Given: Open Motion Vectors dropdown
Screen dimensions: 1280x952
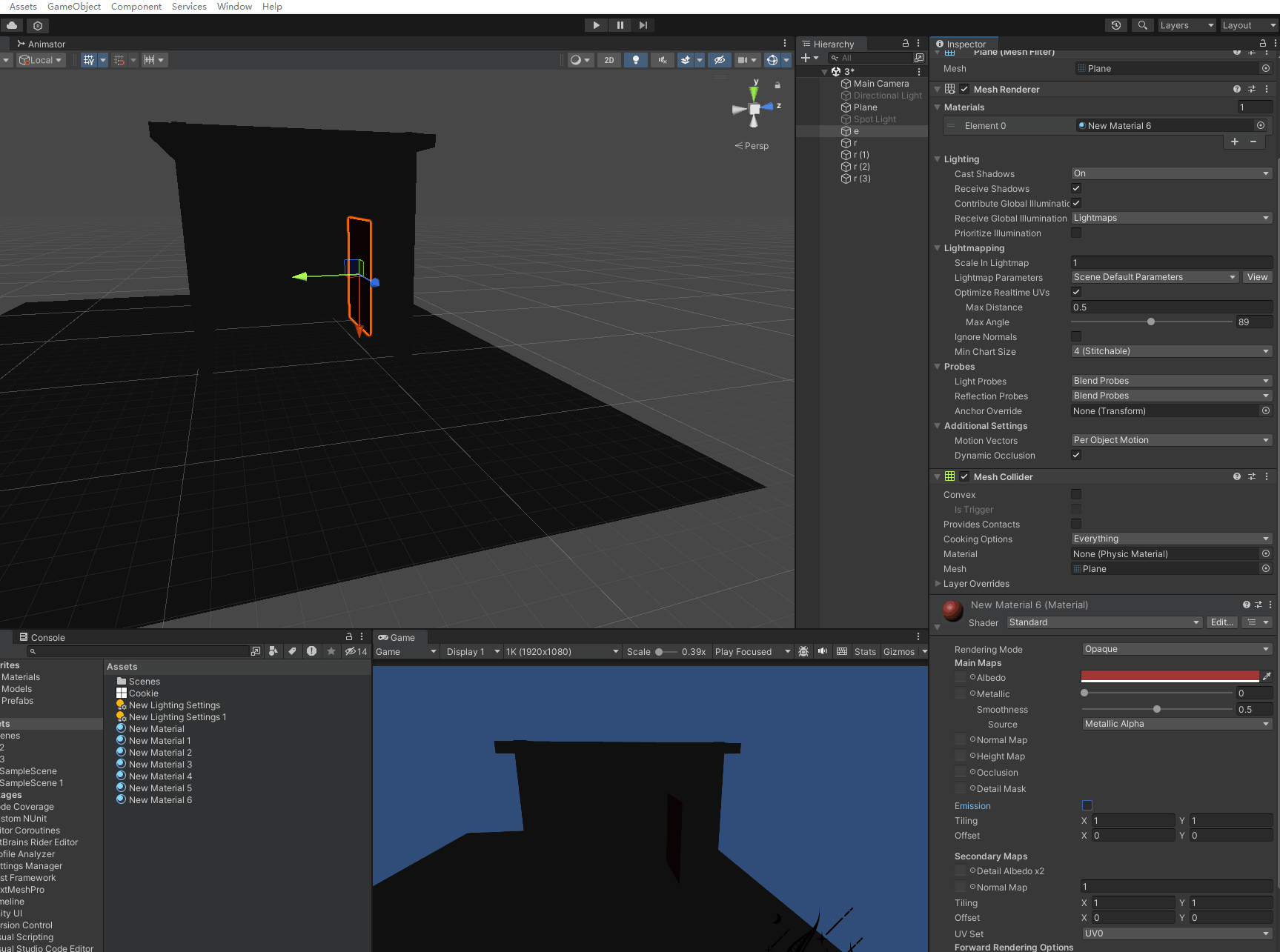Looking at the screenshot, I should (1172, 440).
